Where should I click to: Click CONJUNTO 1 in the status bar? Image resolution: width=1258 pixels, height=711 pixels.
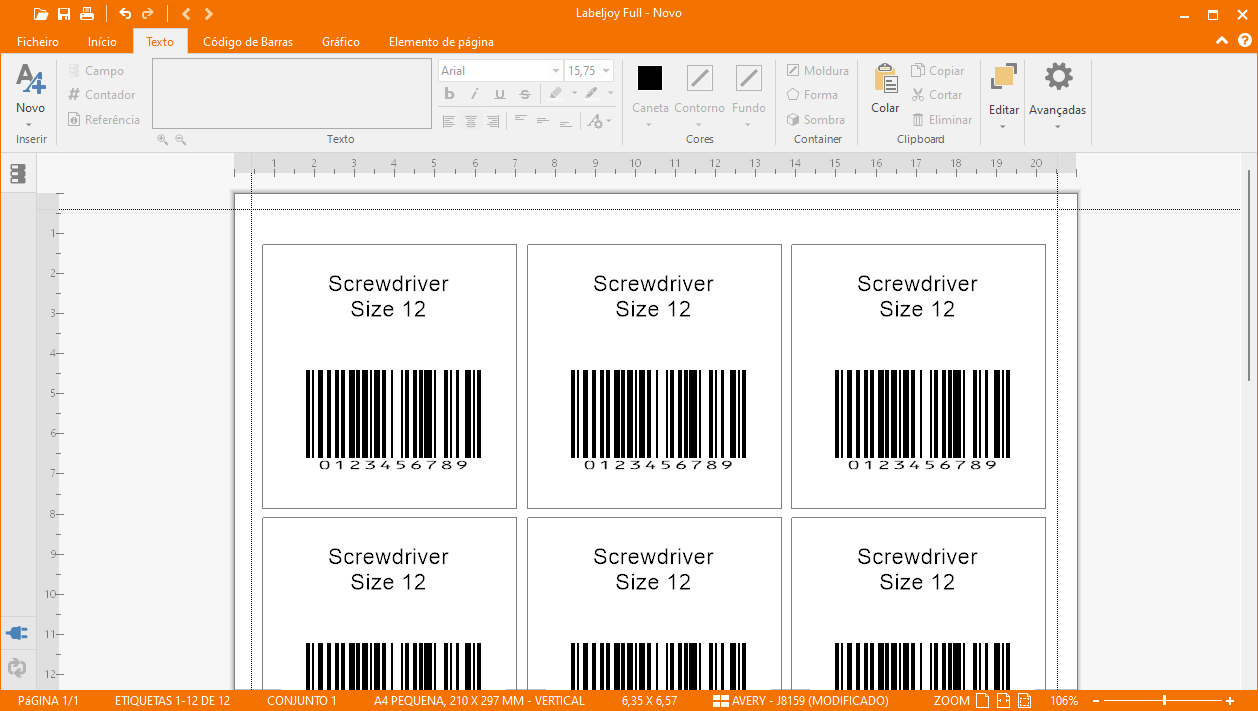pyautogui.click(x=302, y=701)
